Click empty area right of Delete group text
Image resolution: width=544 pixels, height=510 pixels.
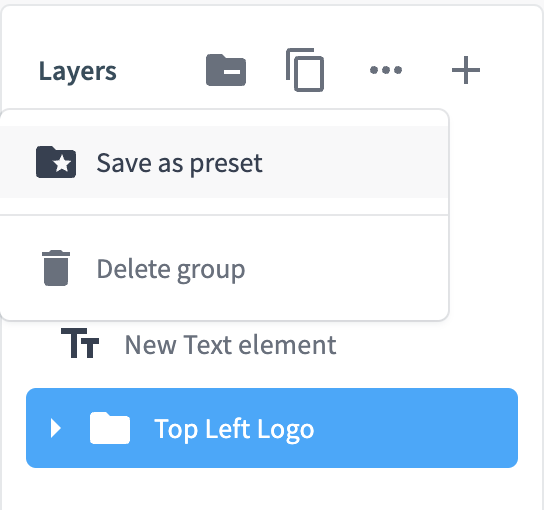[x=347, y=268]
